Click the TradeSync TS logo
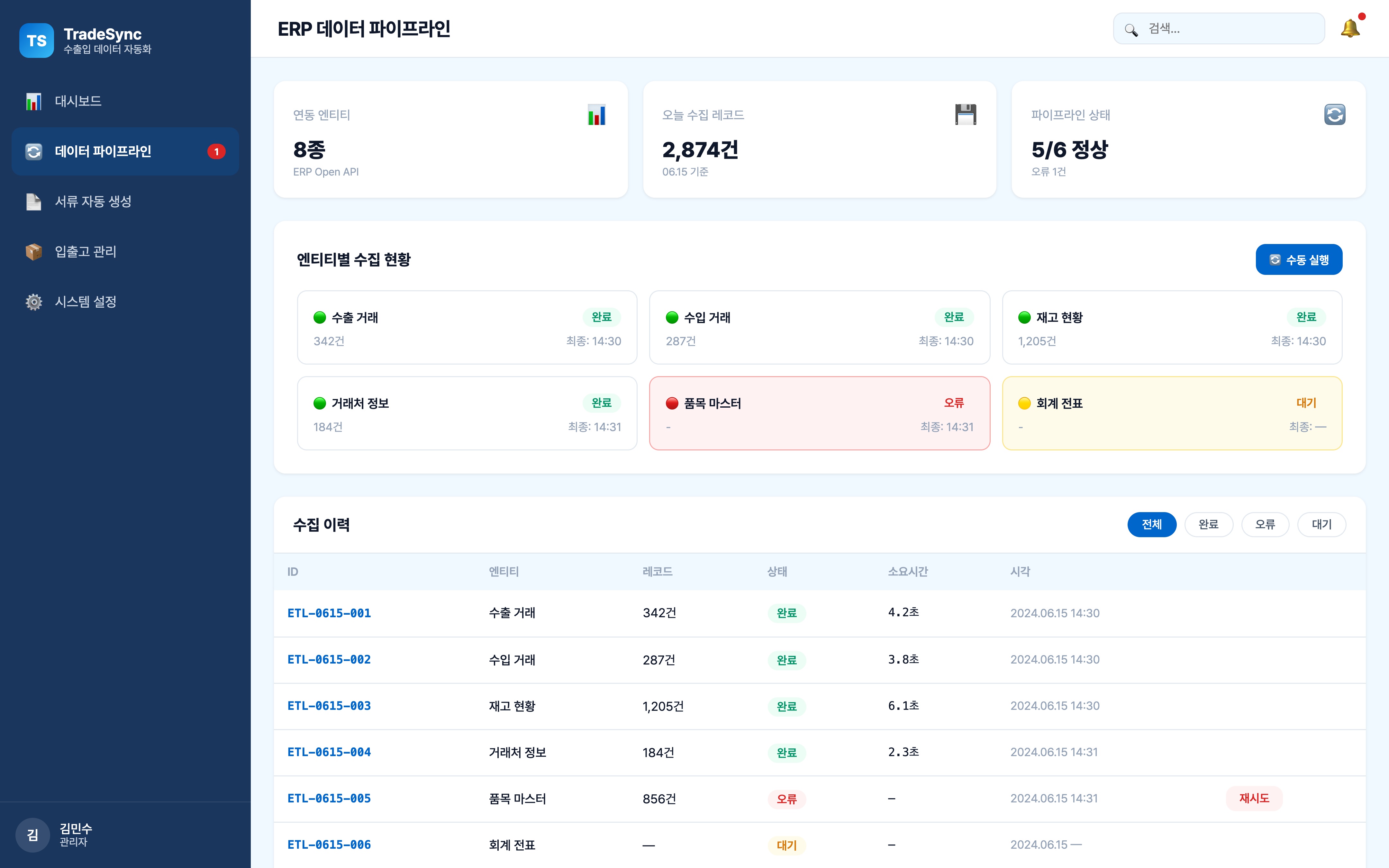 (37, 40)
